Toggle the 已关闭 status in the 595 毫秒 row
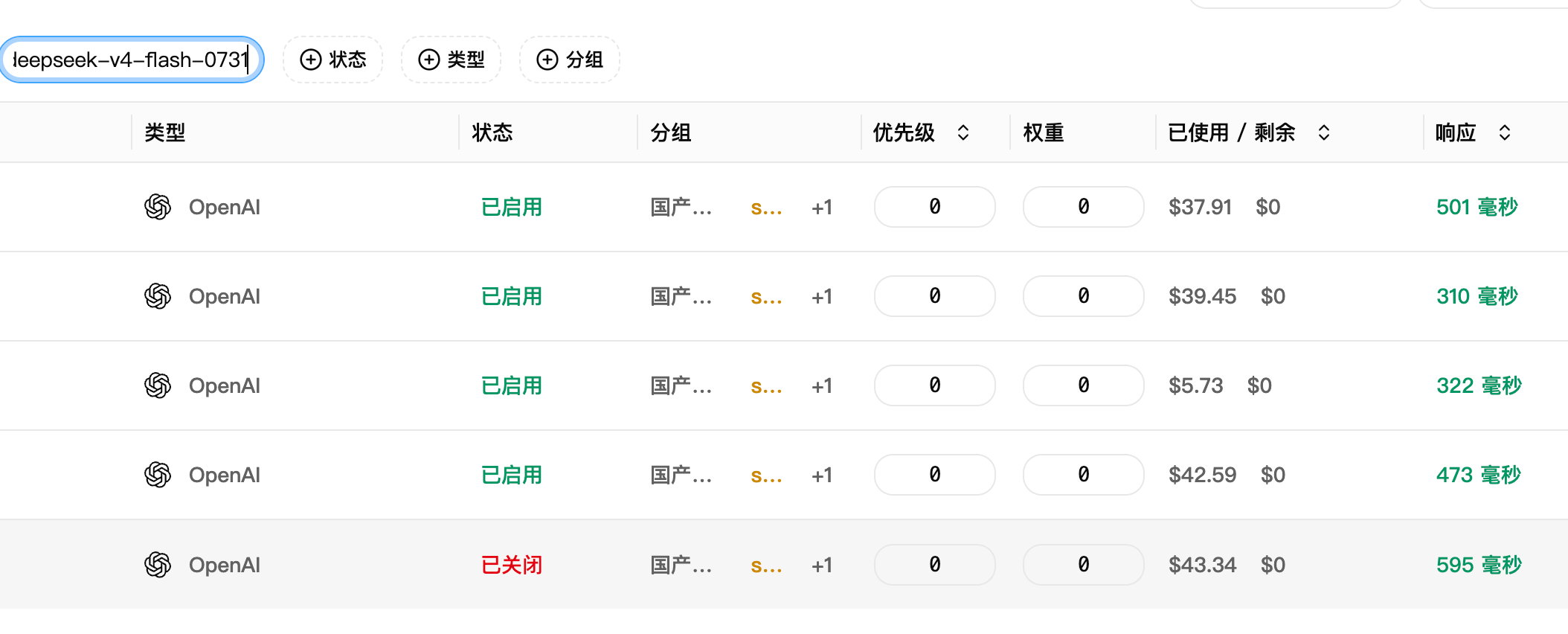 512,565
